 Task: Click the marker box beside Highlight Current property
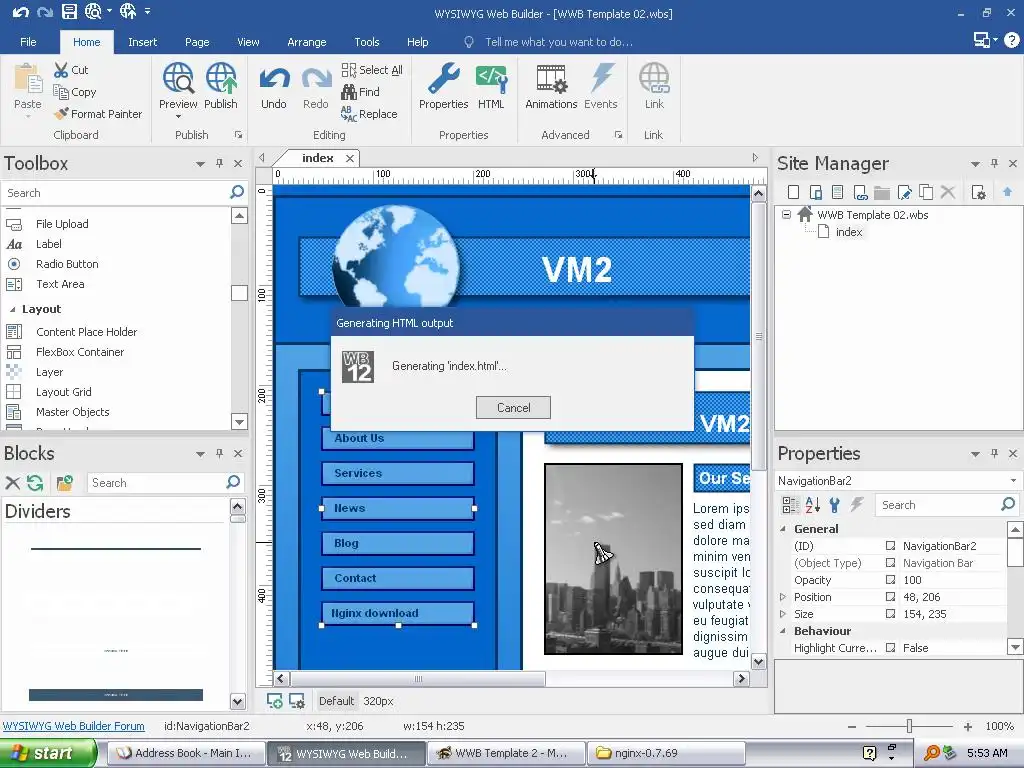coord(890,647)
